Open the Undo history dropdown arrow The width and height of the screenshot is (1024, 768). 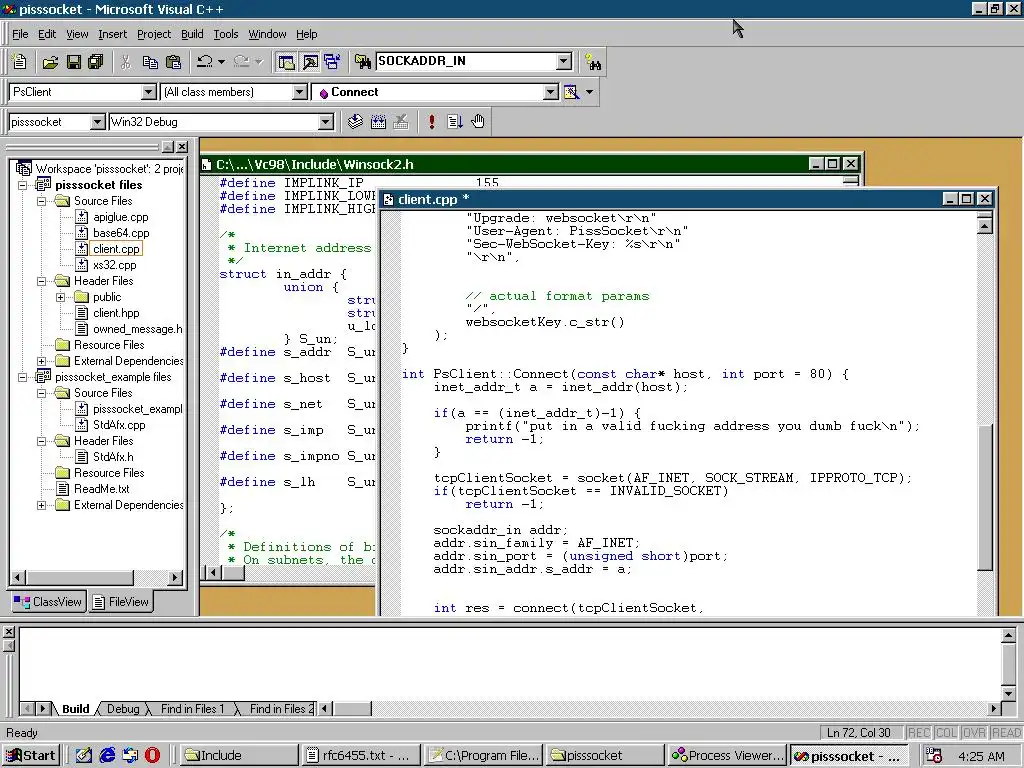click(221, 61)
